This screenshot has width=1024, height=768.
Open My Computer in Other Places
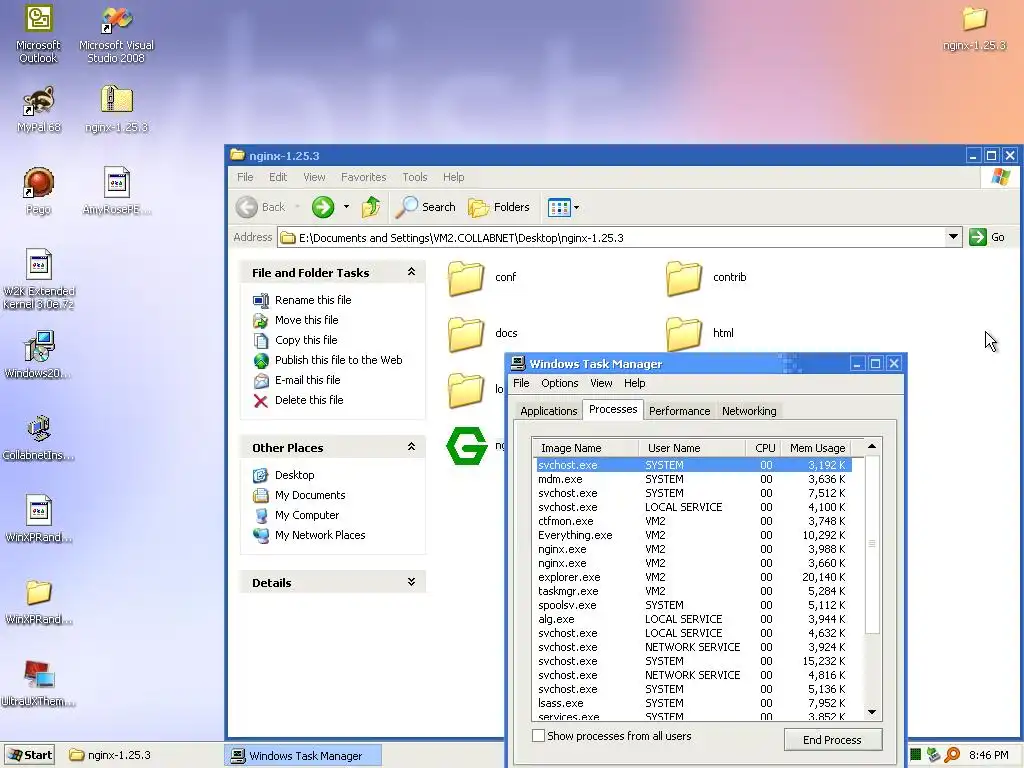click(307, 515)
